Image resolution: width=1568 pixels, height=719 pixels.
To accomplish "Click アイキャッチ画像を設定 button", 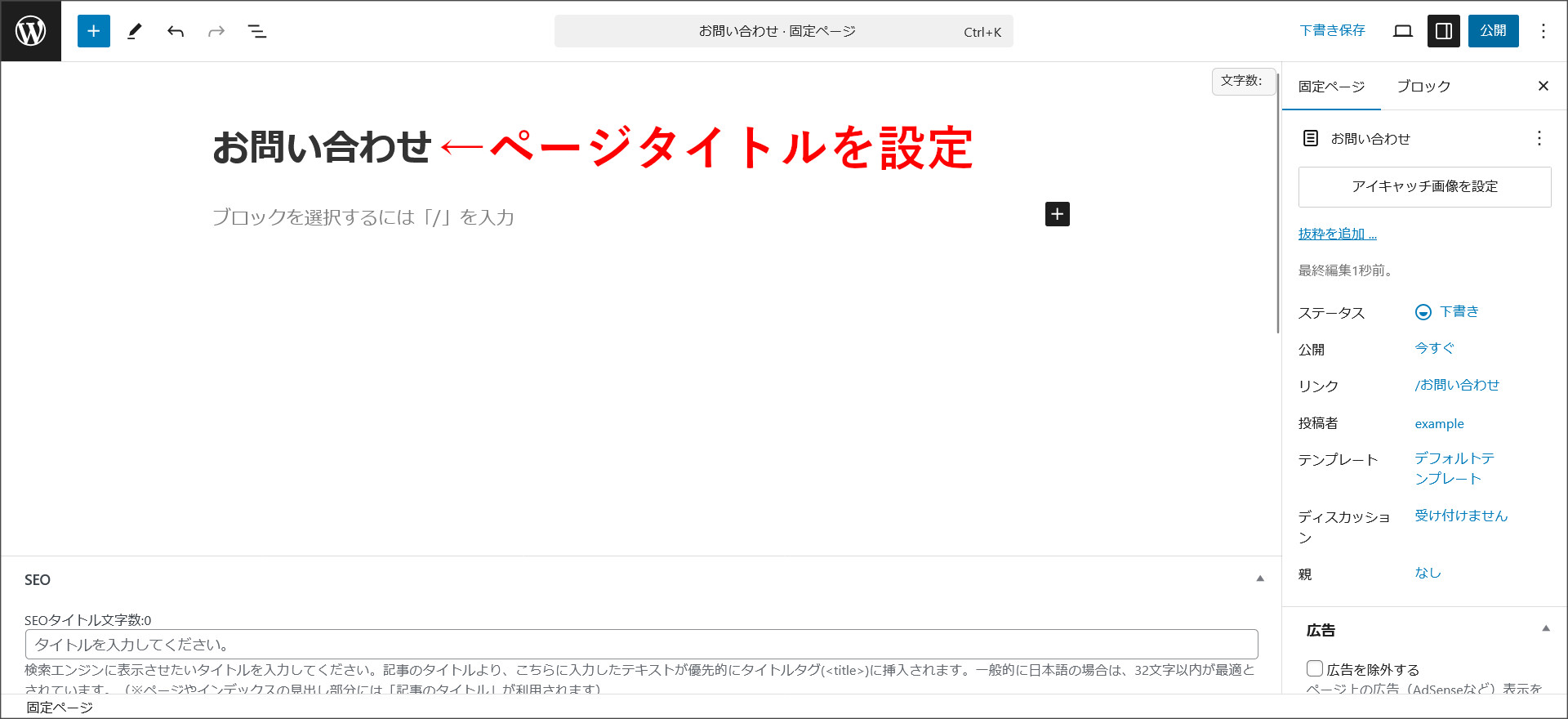I will (x=1425, y=187).
